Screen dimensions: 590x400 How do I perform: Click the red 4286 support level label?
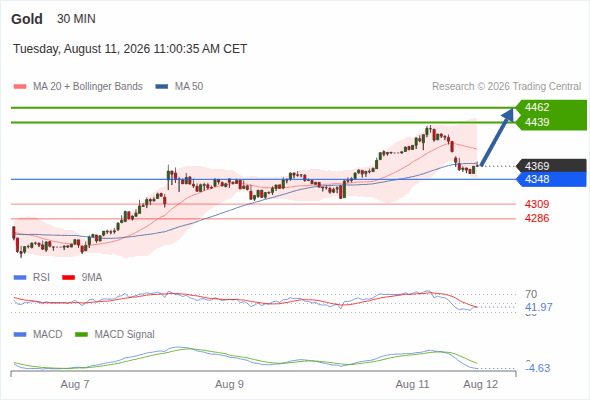pos(537,218)
